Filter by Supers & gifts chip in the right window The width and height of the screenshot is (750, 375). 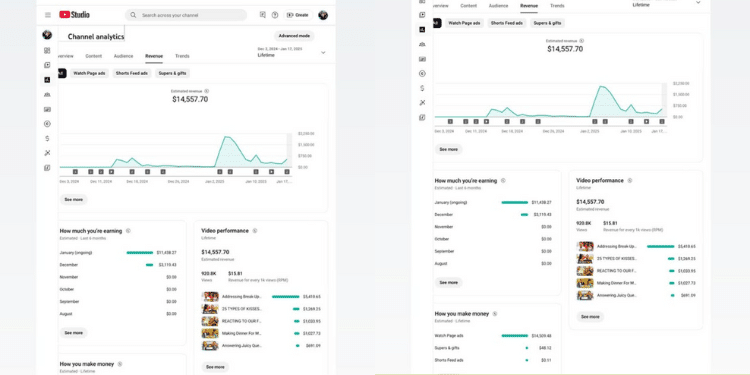547,23
